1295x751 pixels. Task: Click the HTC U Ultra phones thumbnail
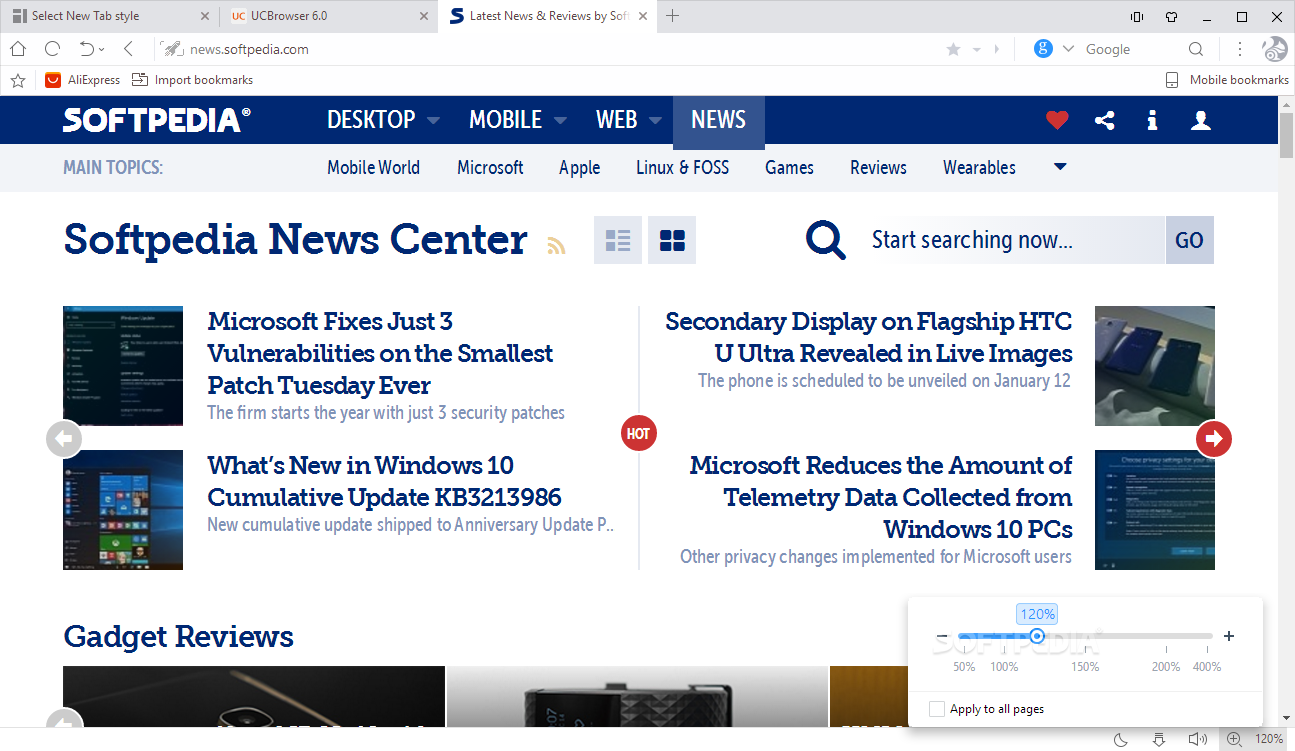pos(1155,366)
